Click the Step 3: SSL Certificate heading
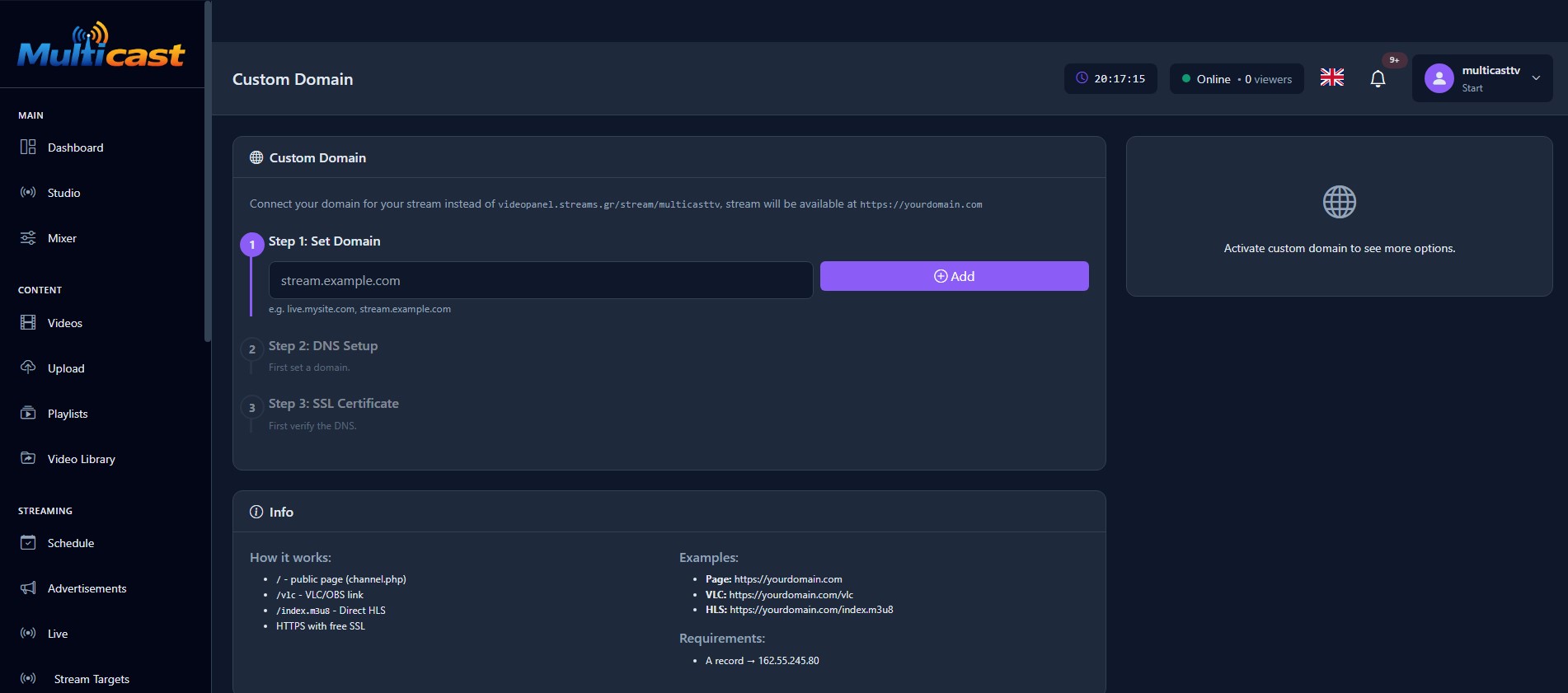Image resolution: width=1568 pixels, height=693 pixels. (334, 404)
